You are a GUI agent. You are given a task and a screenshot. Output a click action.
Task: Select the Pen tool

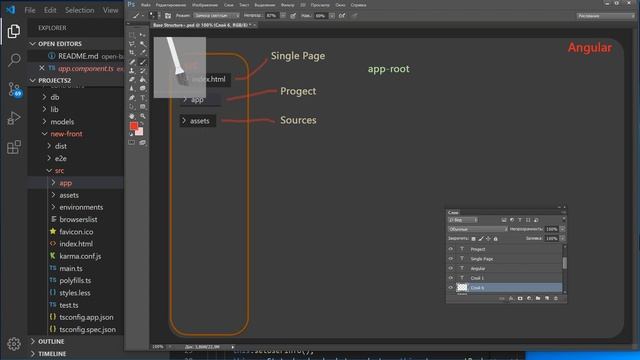[x=131, y=98]
